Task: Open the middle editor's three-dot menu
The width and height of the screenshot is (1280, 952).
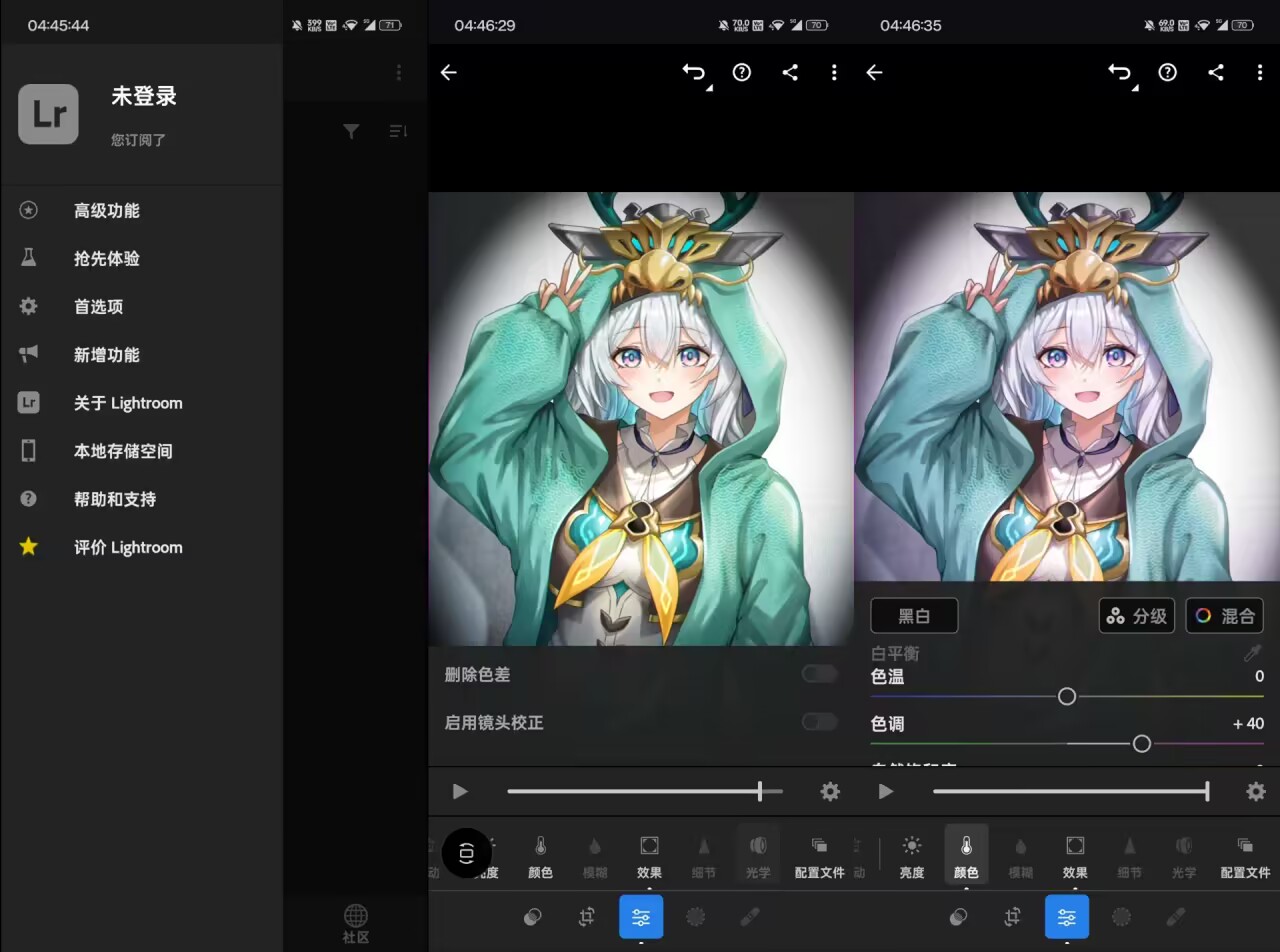Action: tap(834, 72)
